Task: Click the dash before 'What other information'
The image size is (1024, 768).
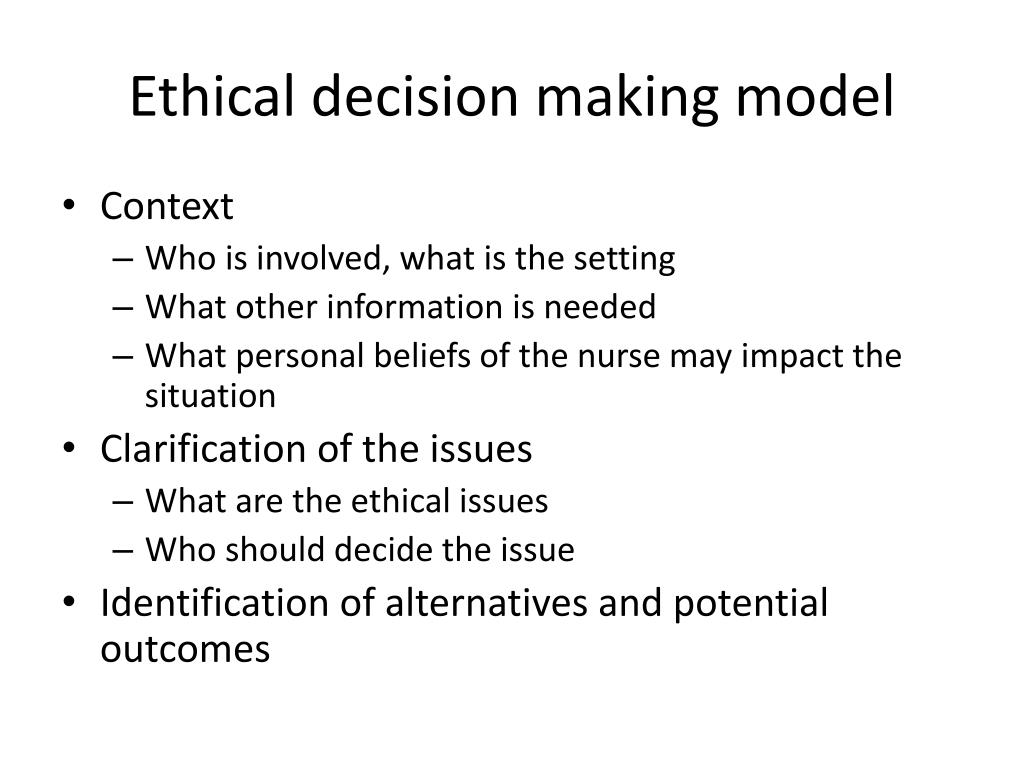Action: [123, 308]
